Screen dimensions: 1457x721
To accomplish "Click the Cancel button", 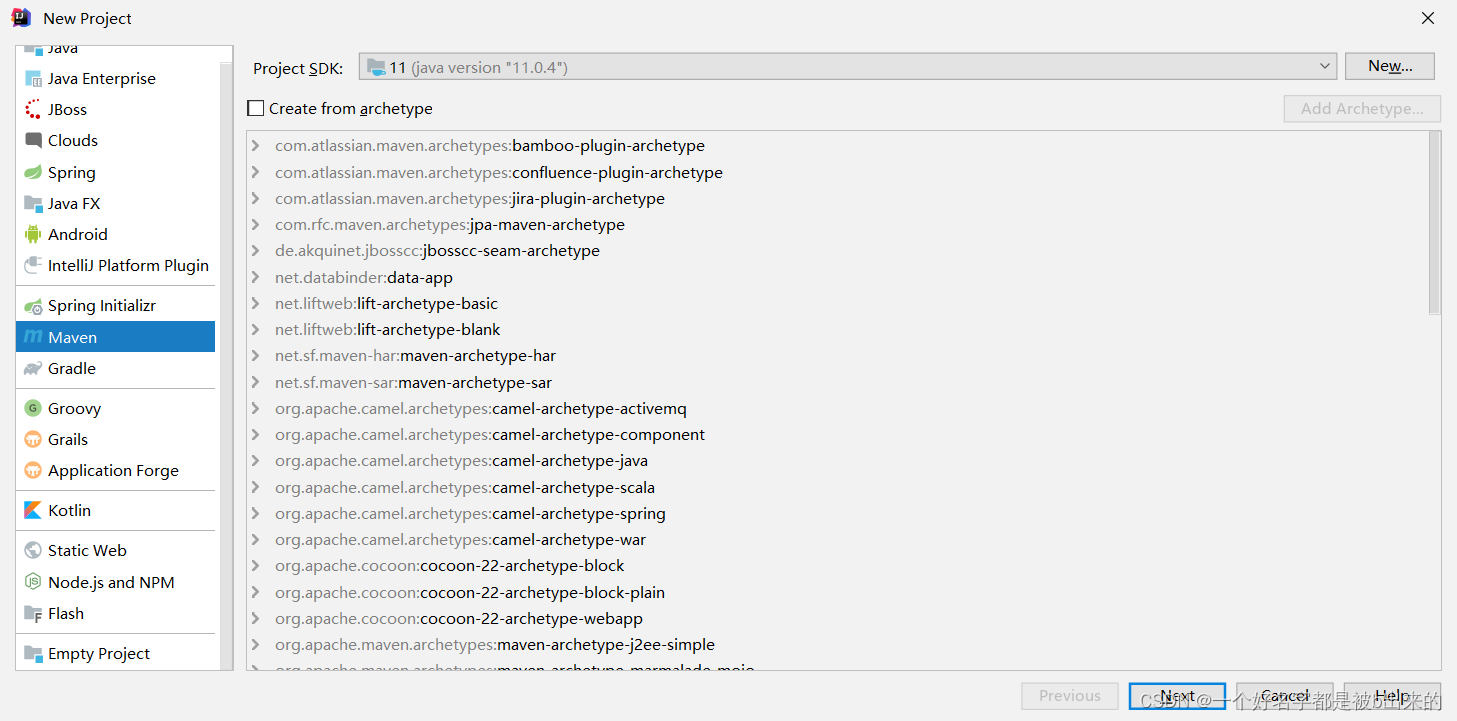I will coord(1285,696).
